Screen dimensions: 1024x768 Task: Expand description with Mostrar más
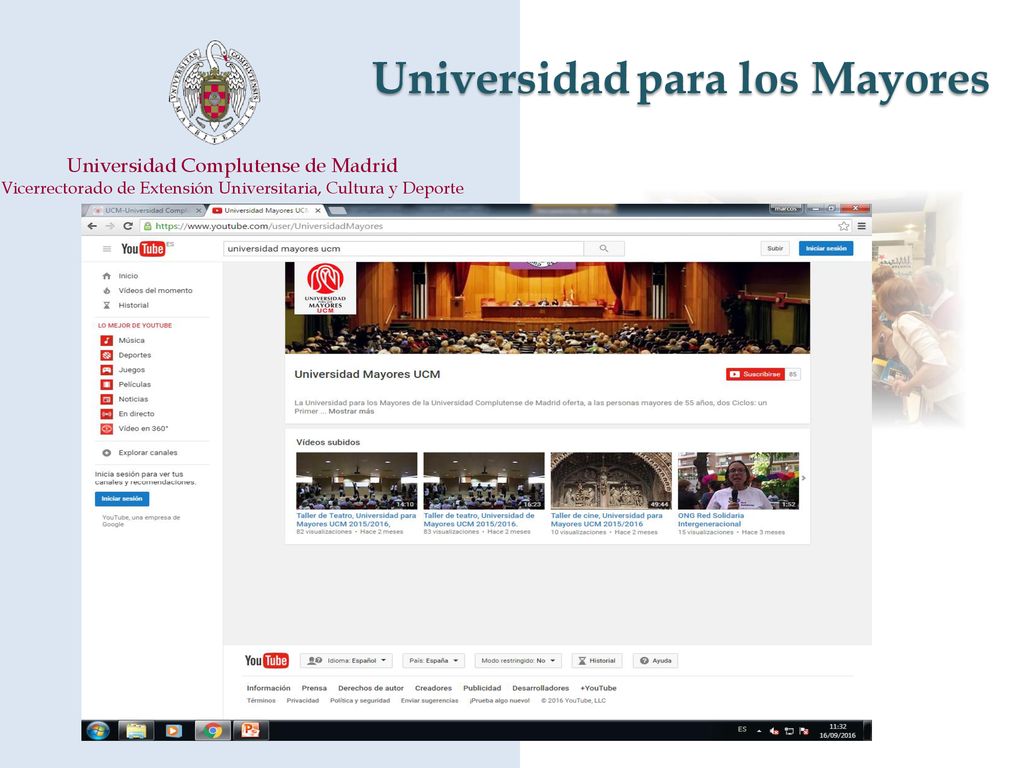351,411
